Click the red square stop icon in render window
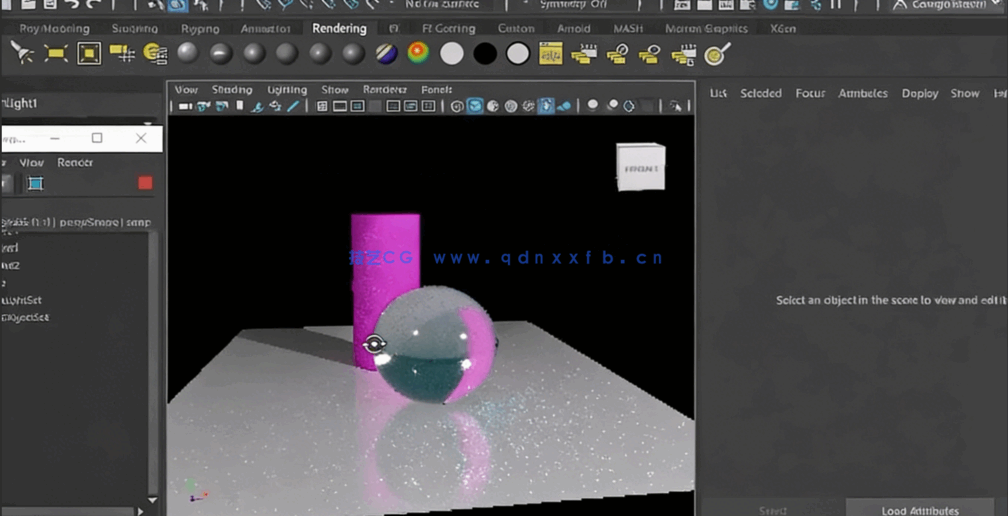This screenshot has width=1008, height=516. [x=145, y=183]
